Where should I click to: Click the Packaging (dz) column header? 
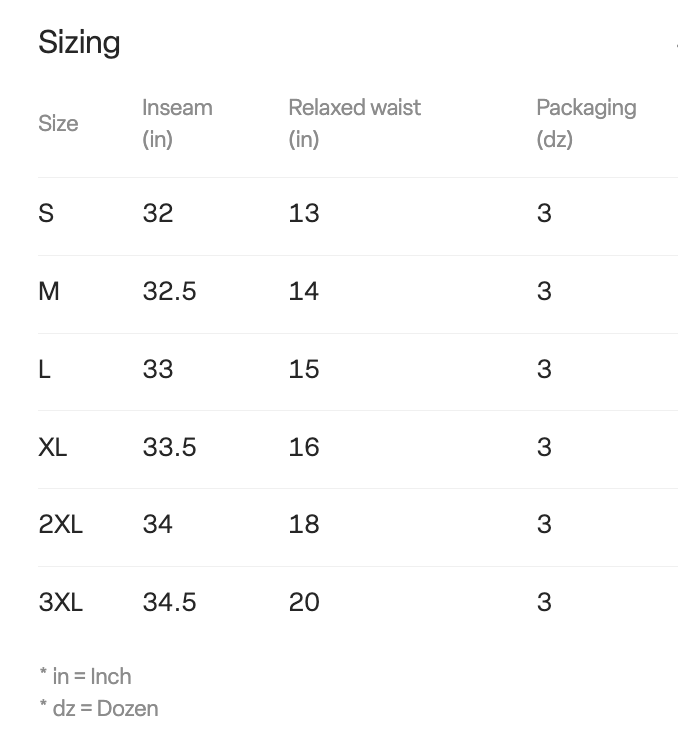point(585,123)
